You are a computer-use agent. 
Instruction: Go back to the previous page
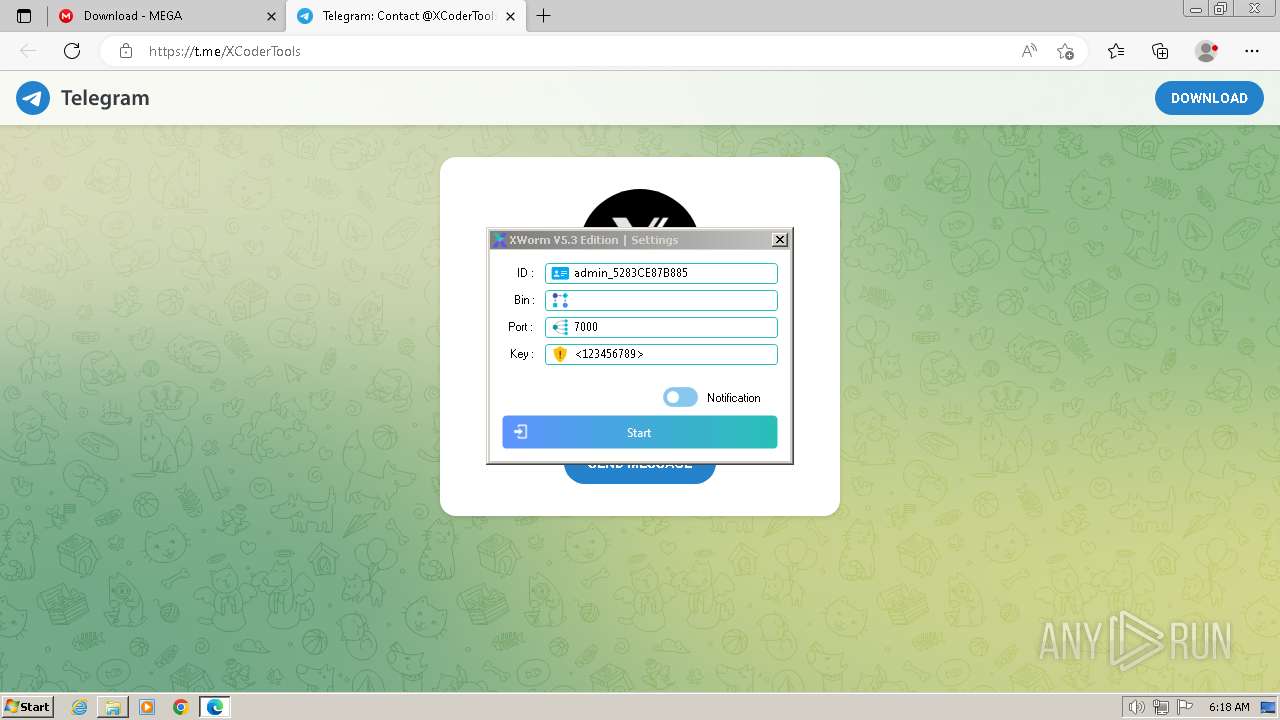[x=28, y=51]
